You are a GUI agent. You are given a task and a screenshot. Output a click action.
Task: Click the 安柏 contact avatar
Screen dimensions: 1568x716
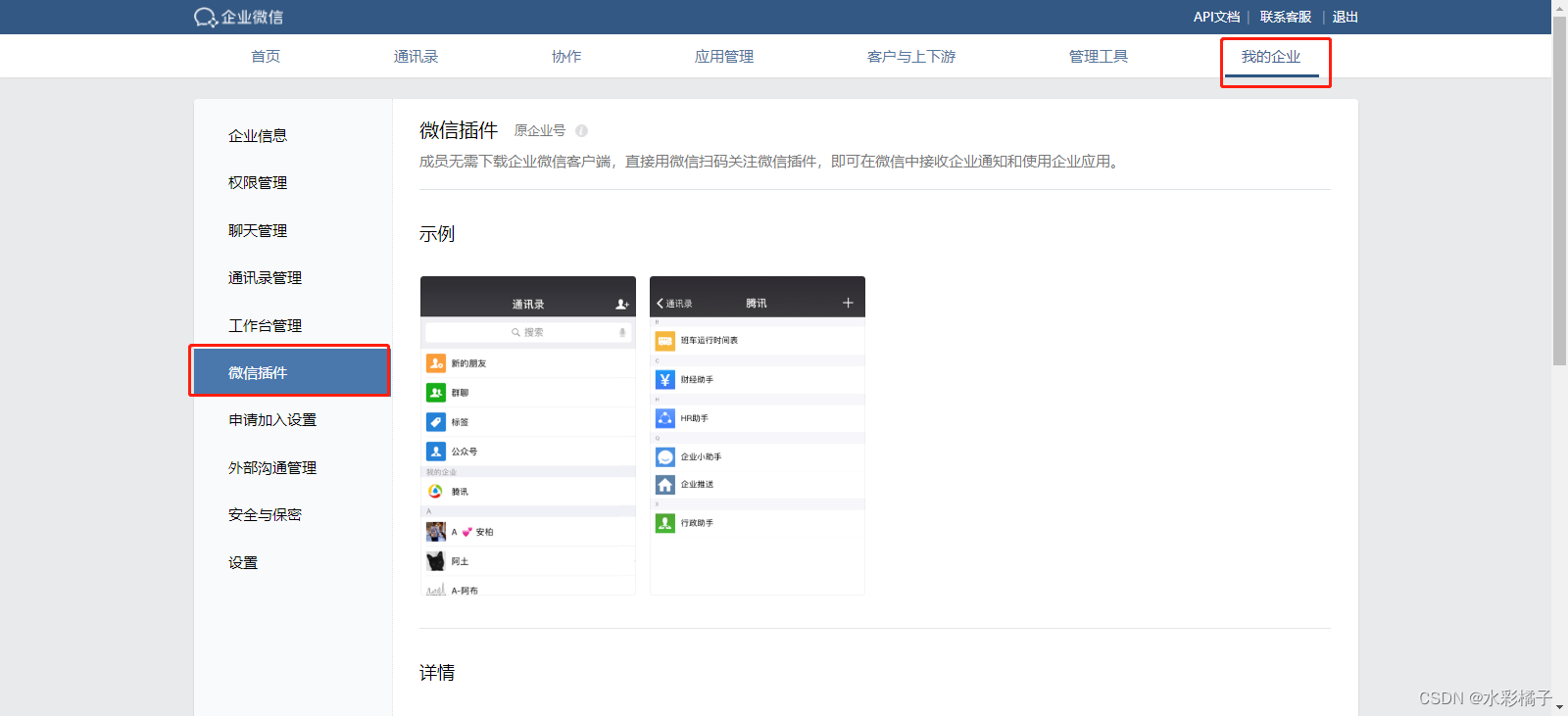pyautogui.click(x=436, y=532)
